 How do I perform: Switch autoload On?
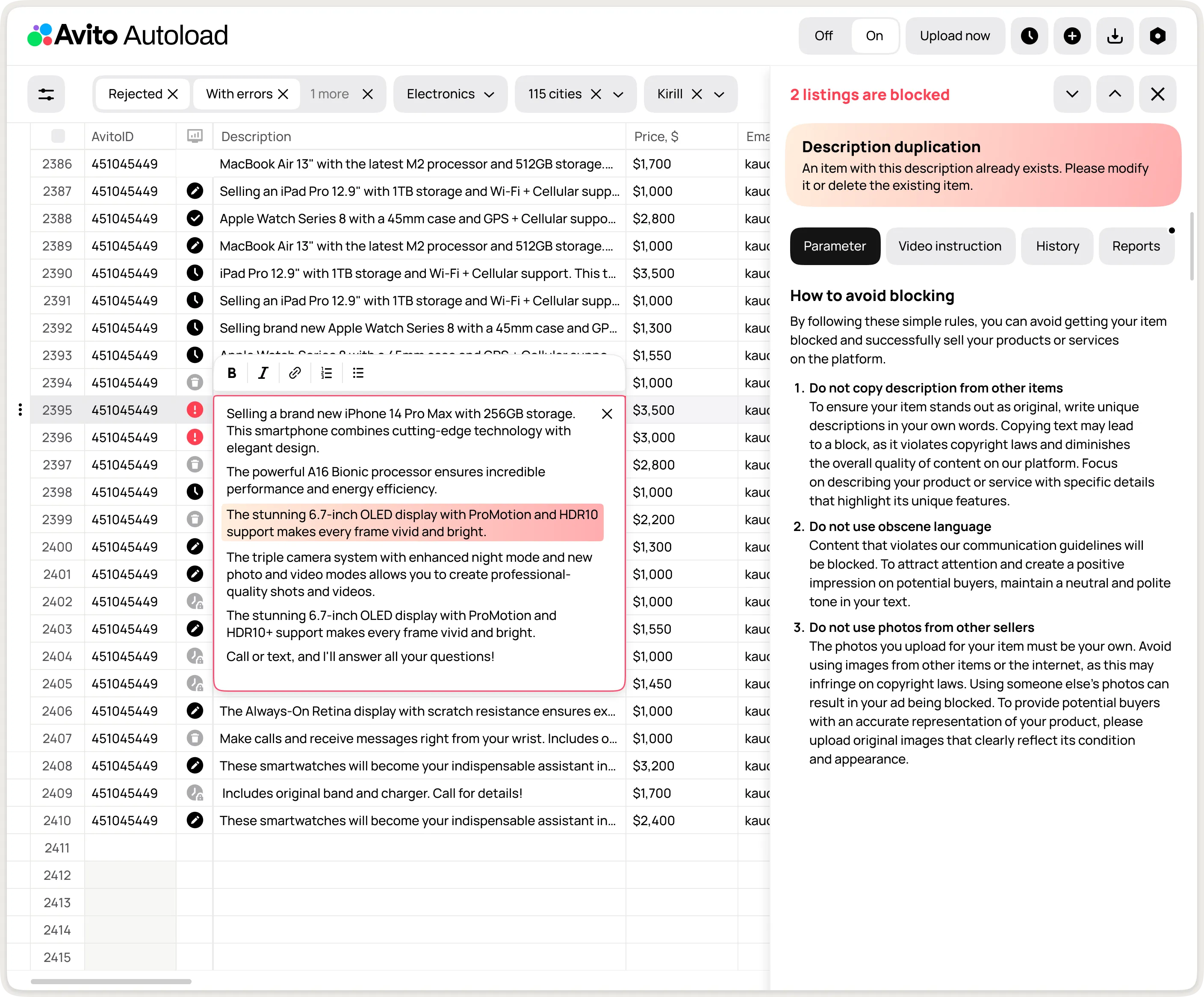click(x=874, y=35)
